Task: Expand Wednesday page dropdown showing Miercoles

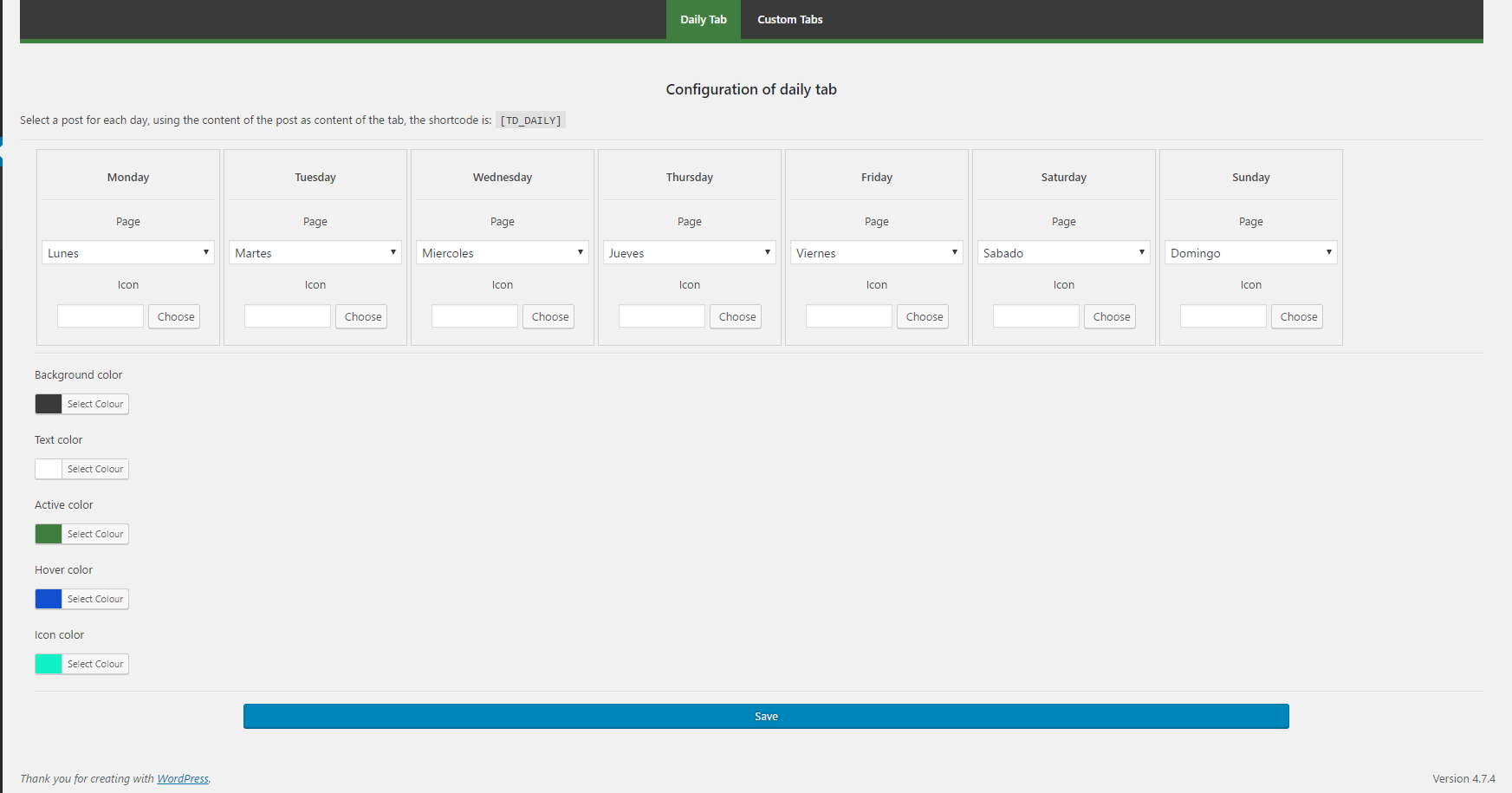Action: (x=503, y=252)
